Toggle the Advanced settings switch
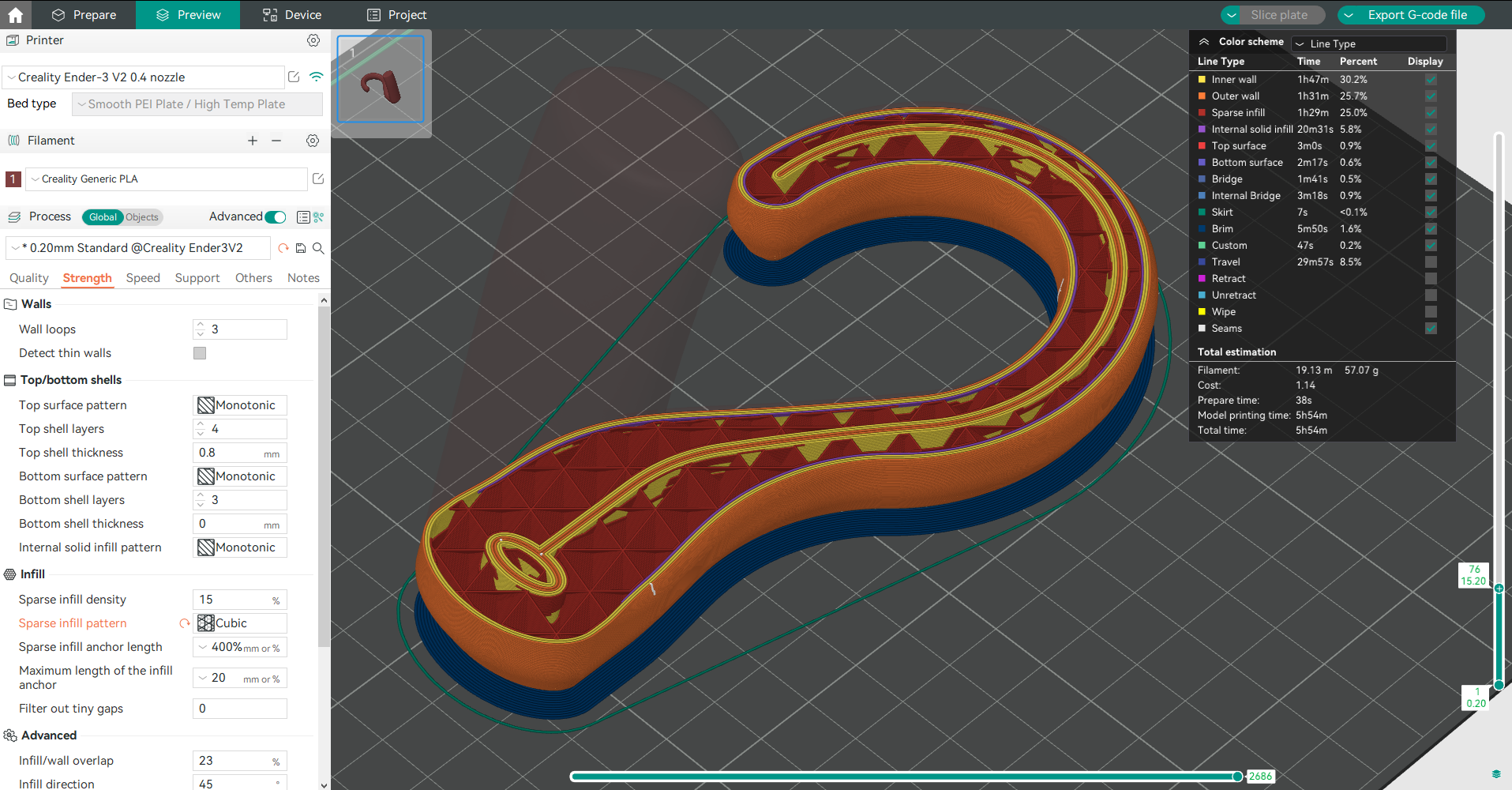This screenshot has height=790, width=1512. 276,217
